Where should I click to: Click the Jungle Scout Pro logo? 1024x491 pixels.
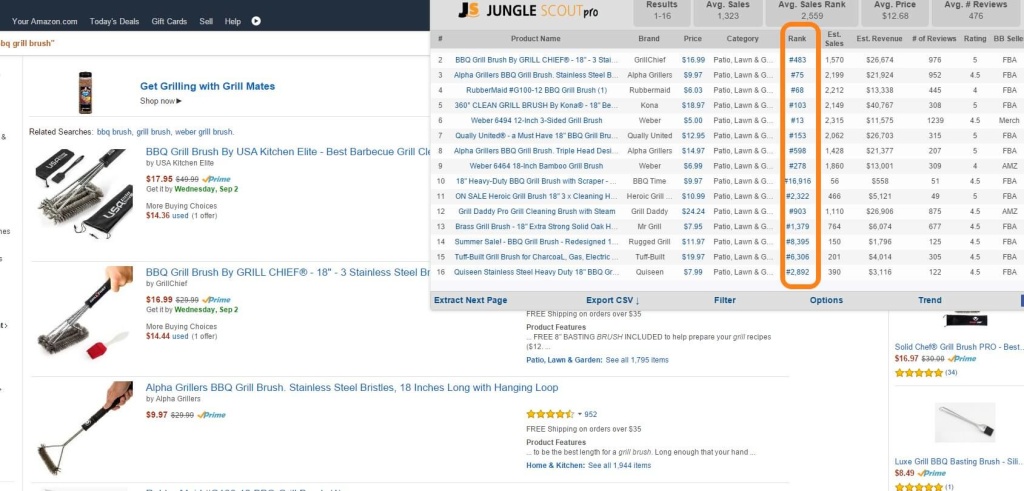click(x=529, y=10)
